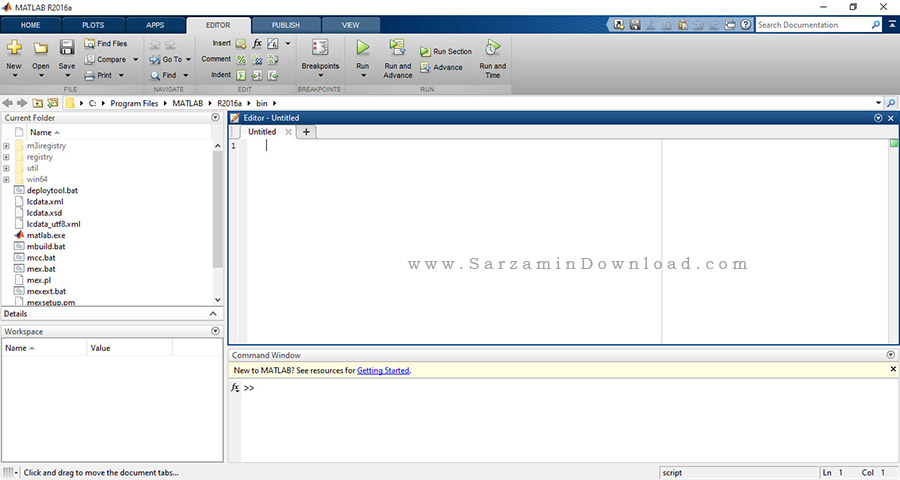Select the Untitled editor tab
Screen dimensions: 900x480
262,131
